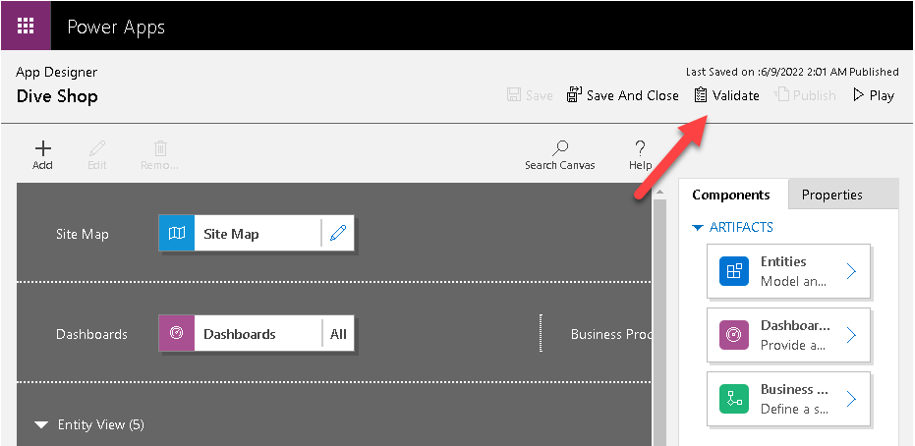This screenshot has width=915, height=446.
Task: Open the Power Apps app launcher waffle
Action: 26,26
